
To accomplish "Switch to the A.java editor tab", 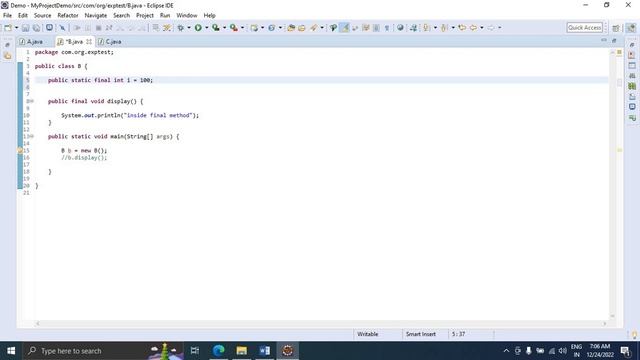I will point(31,42).
